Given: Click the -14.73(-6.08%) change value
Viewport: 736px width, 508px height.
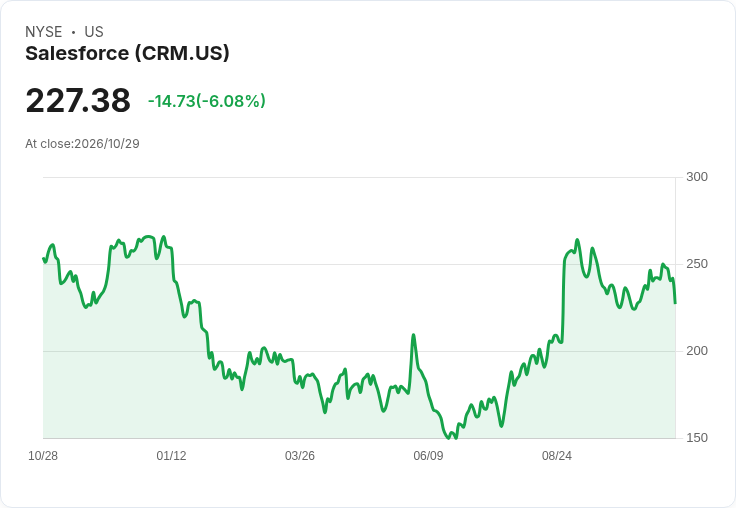Looking at the screenshot, I should (x=207, y=101).
